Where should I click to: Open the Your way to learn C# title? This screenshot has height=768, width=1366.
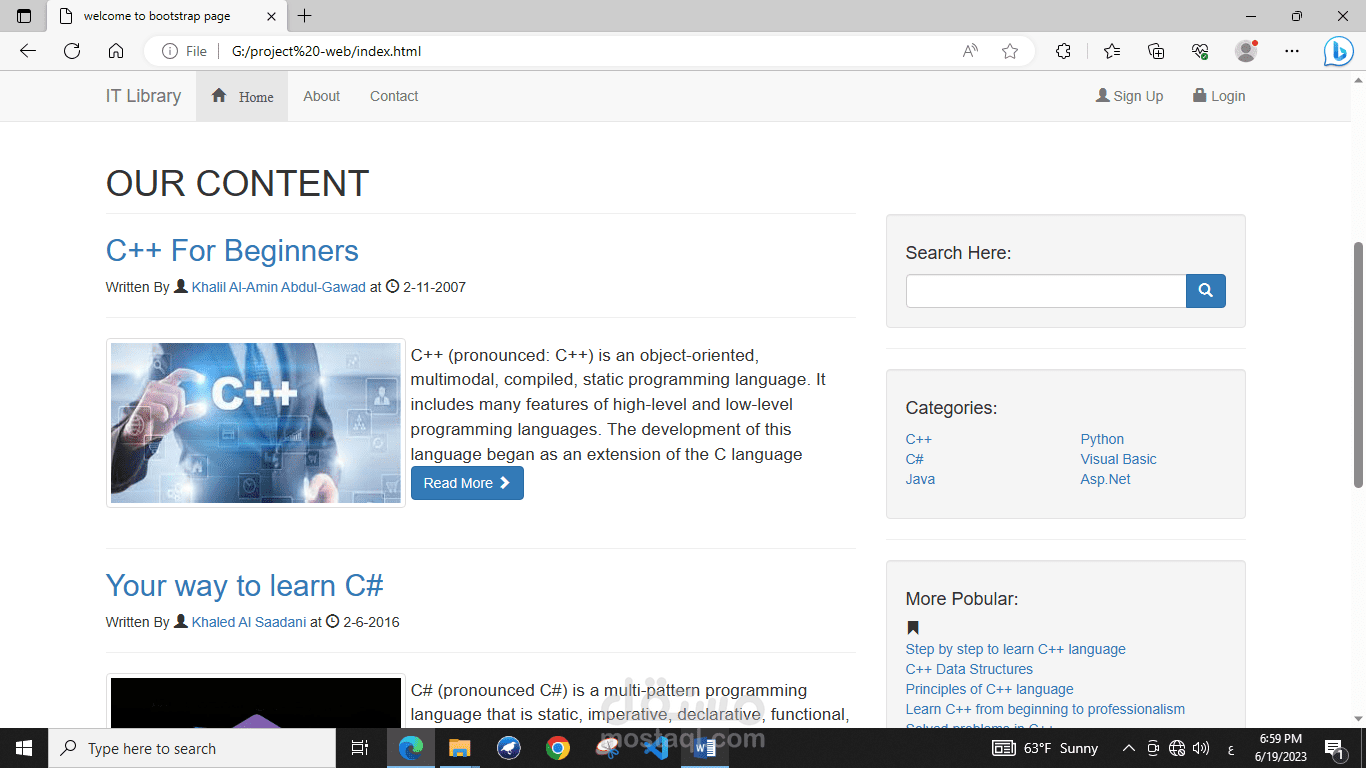245,586
